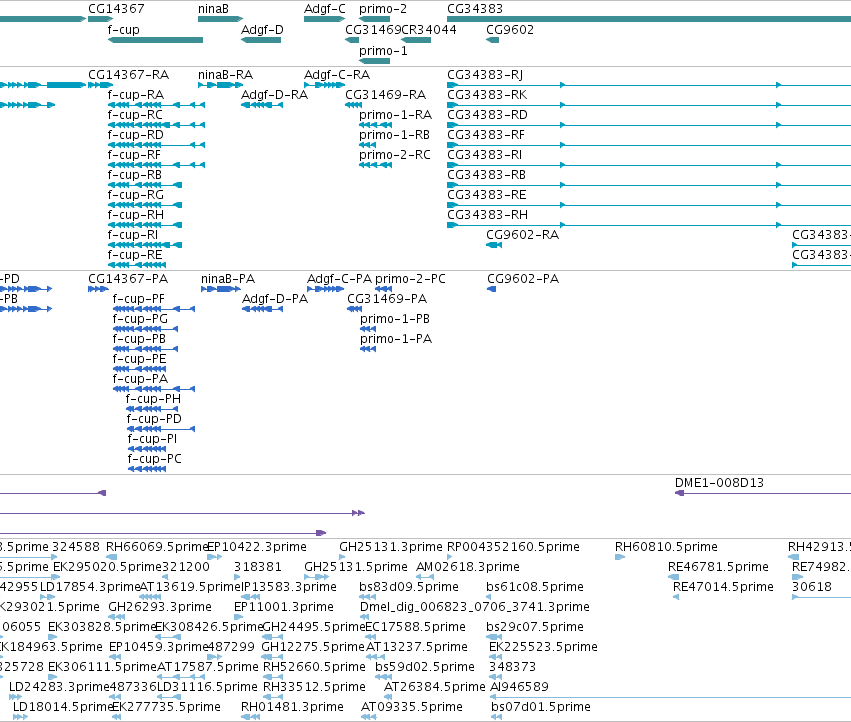Open the Adgf-C gene label
This screenshot has height=722, width=851.
point(325,9)
